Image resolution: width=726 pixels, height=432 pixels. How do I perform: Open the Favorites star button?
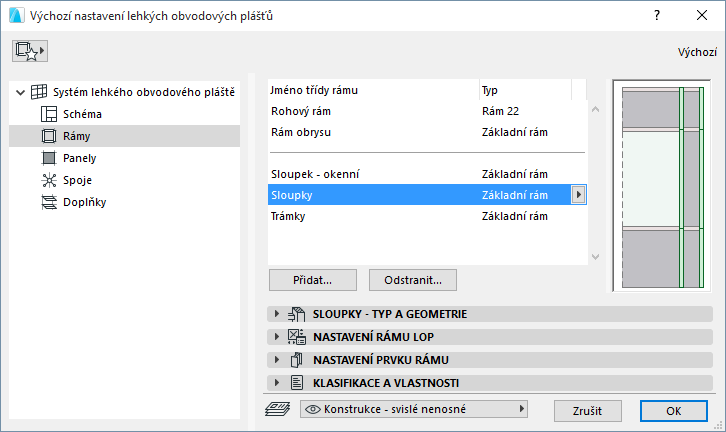pos(31,50)
